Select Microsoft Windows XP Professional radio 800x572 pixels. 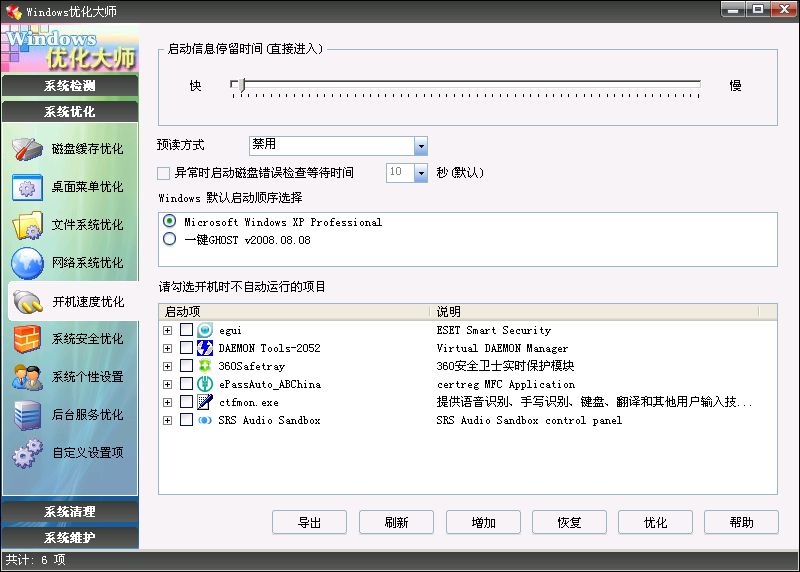pyautogui.click(x=169, y=221)
